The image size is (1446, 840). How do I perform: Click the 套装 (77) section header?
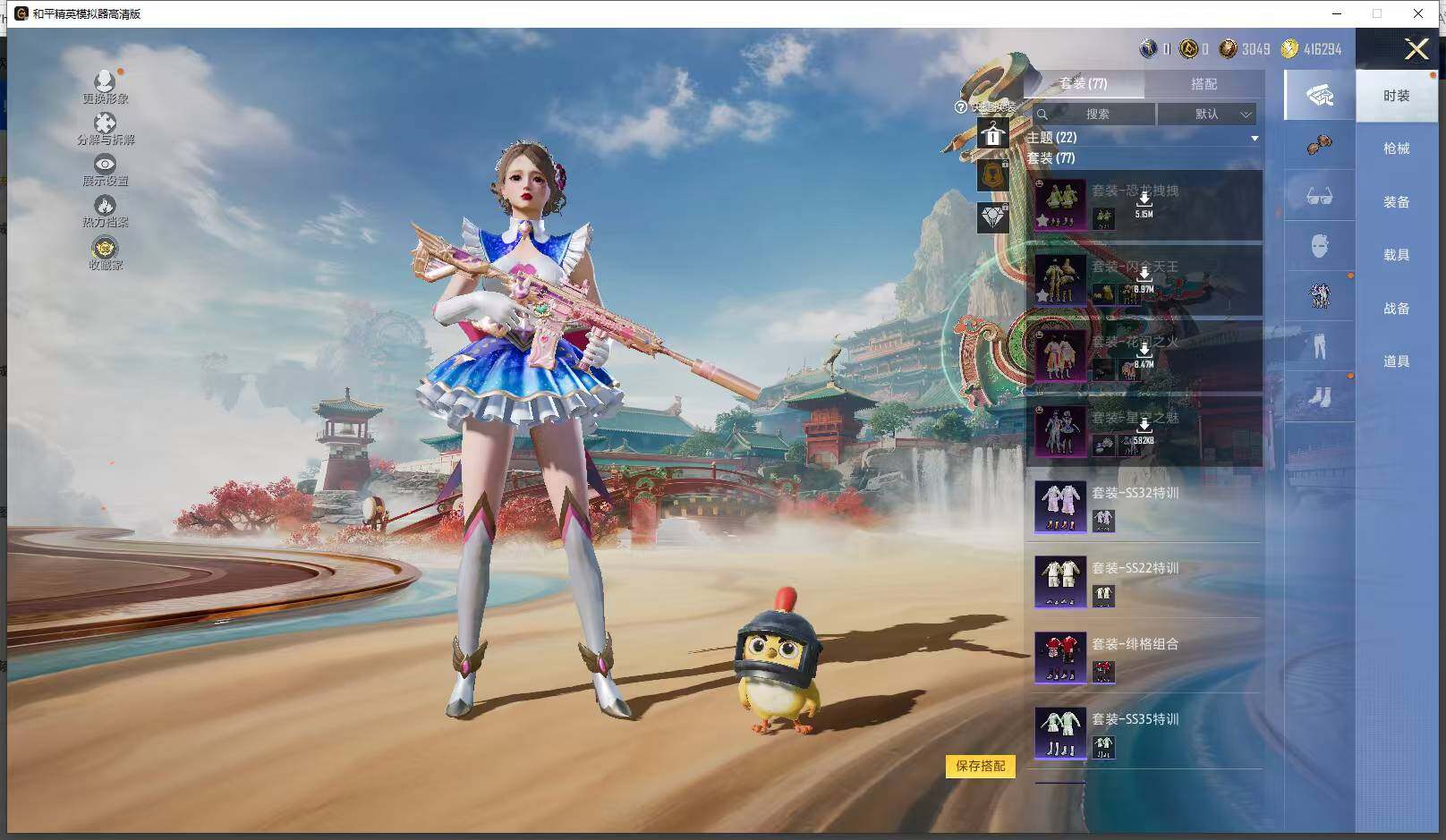[1050, 158]
